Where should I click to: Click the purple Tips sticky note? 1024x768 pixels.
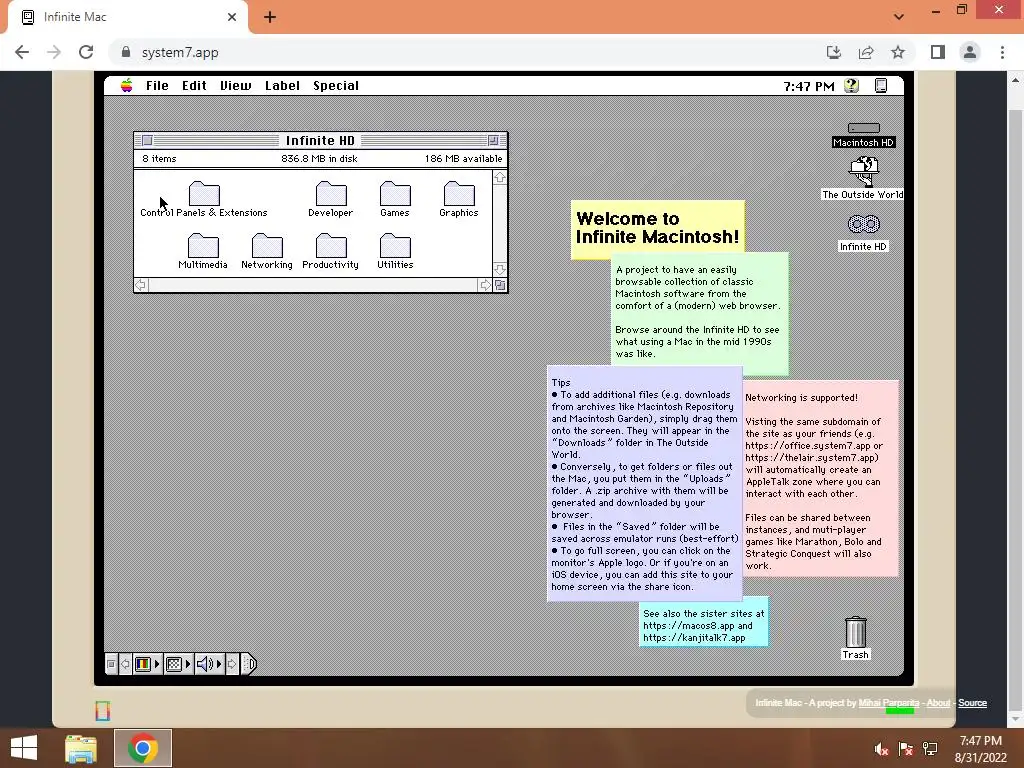(645, 483)
